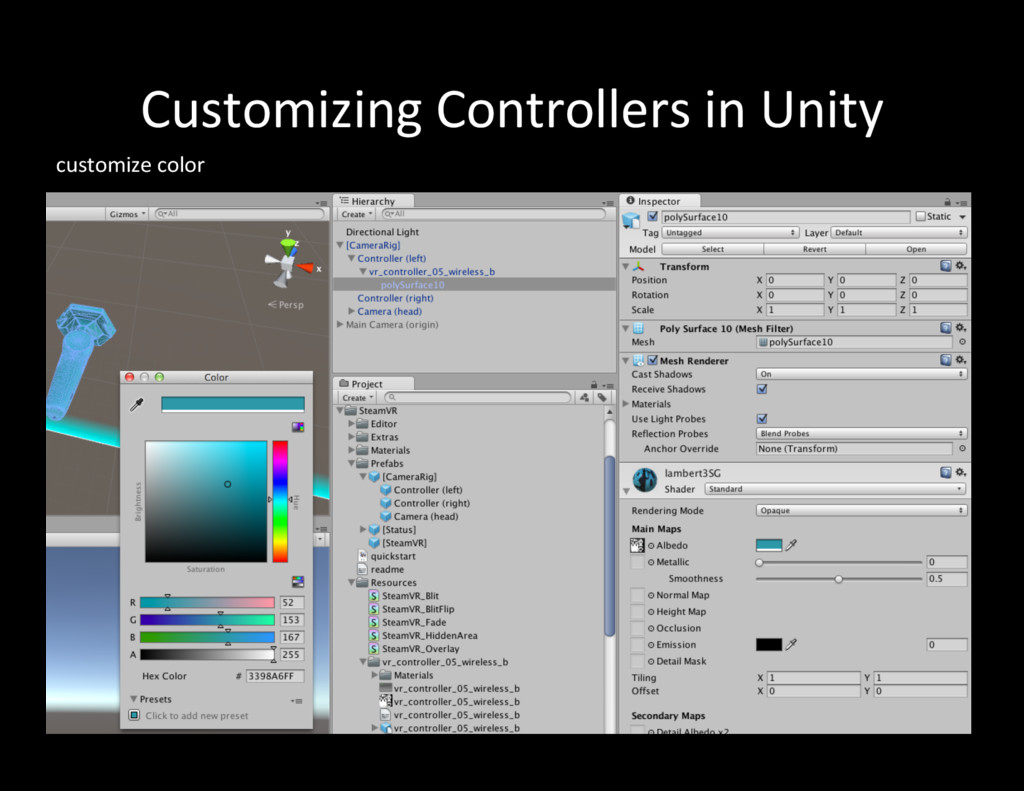Click the Mesh object picker circle
This screenshot has width=1024, height=791.
point(962,342)
